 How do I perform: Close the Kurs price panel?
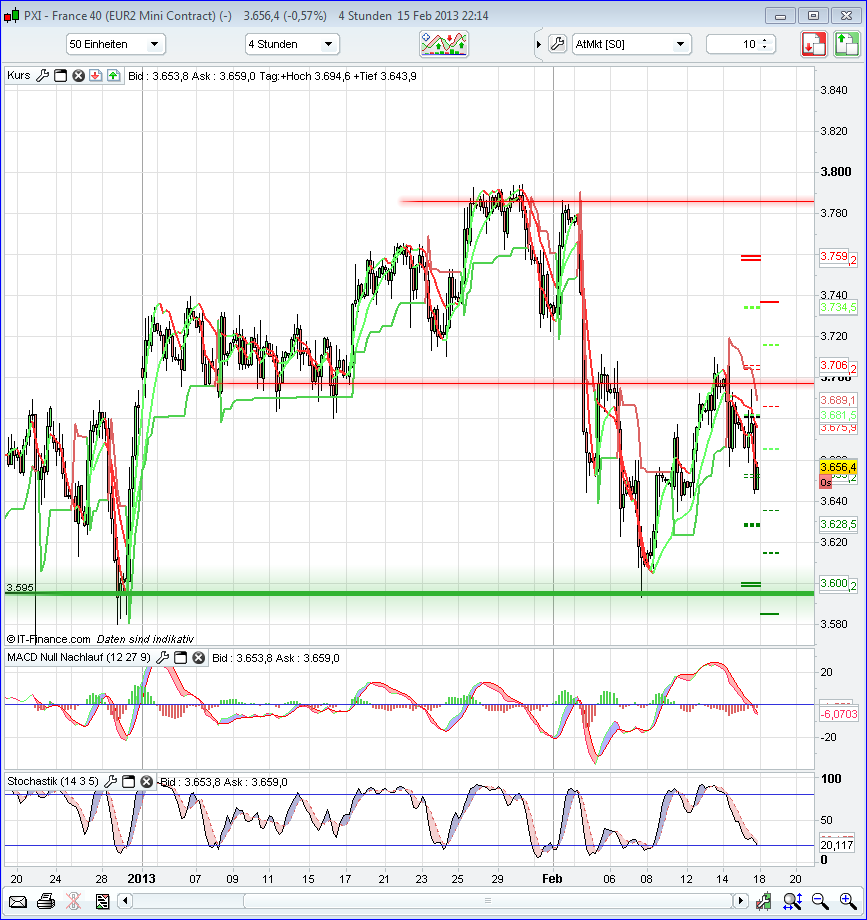click(x=78, y=76)
